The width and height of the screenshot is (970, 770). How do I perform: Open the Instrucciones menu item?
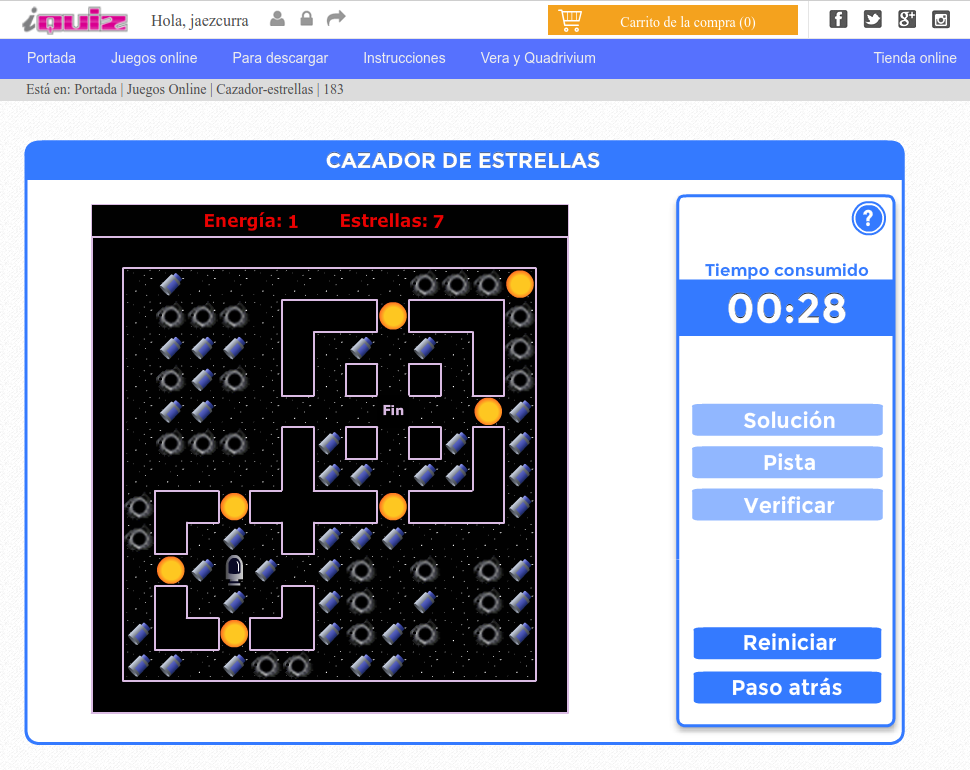404,58
